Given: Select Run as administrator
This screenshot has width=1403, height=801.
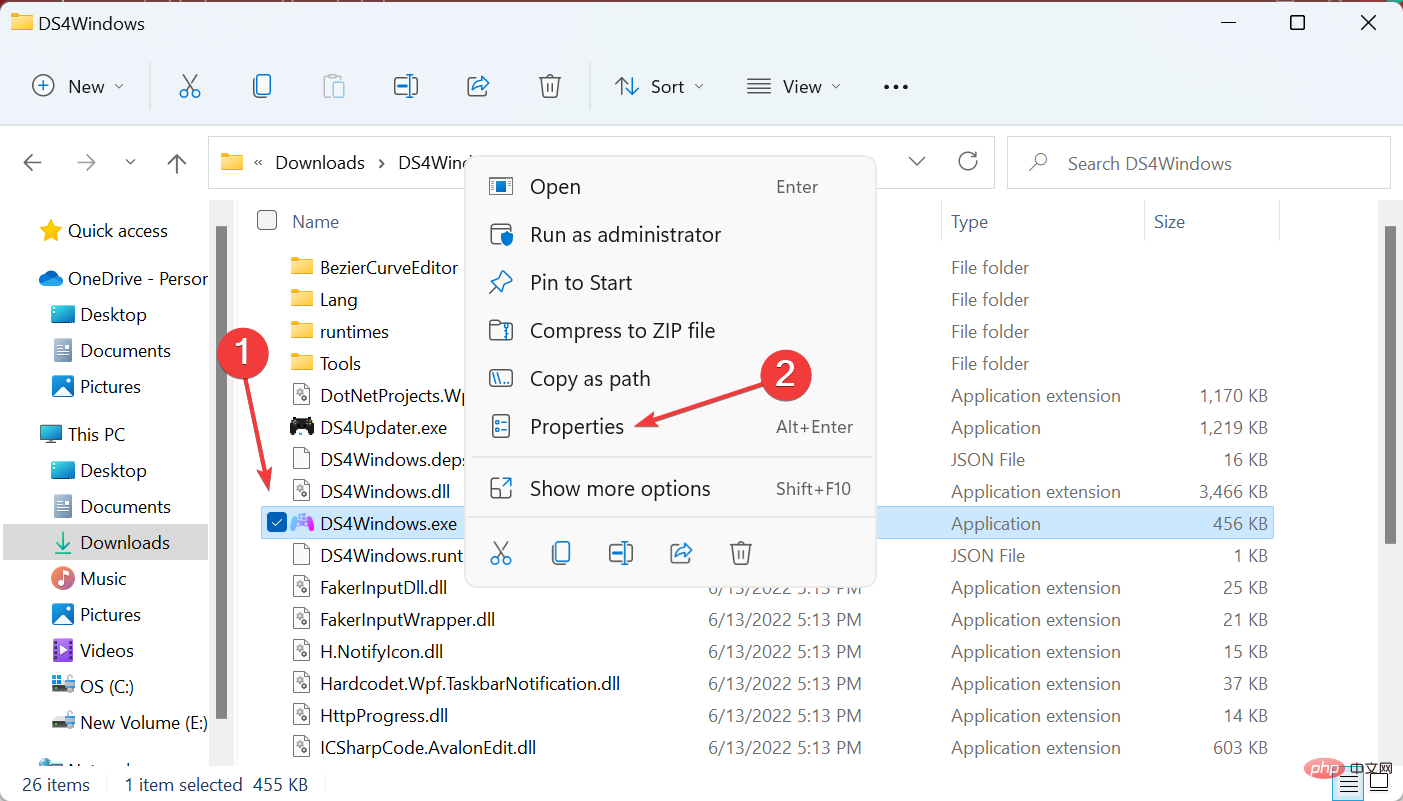Looking at the screenshot, I should [625, 235].
